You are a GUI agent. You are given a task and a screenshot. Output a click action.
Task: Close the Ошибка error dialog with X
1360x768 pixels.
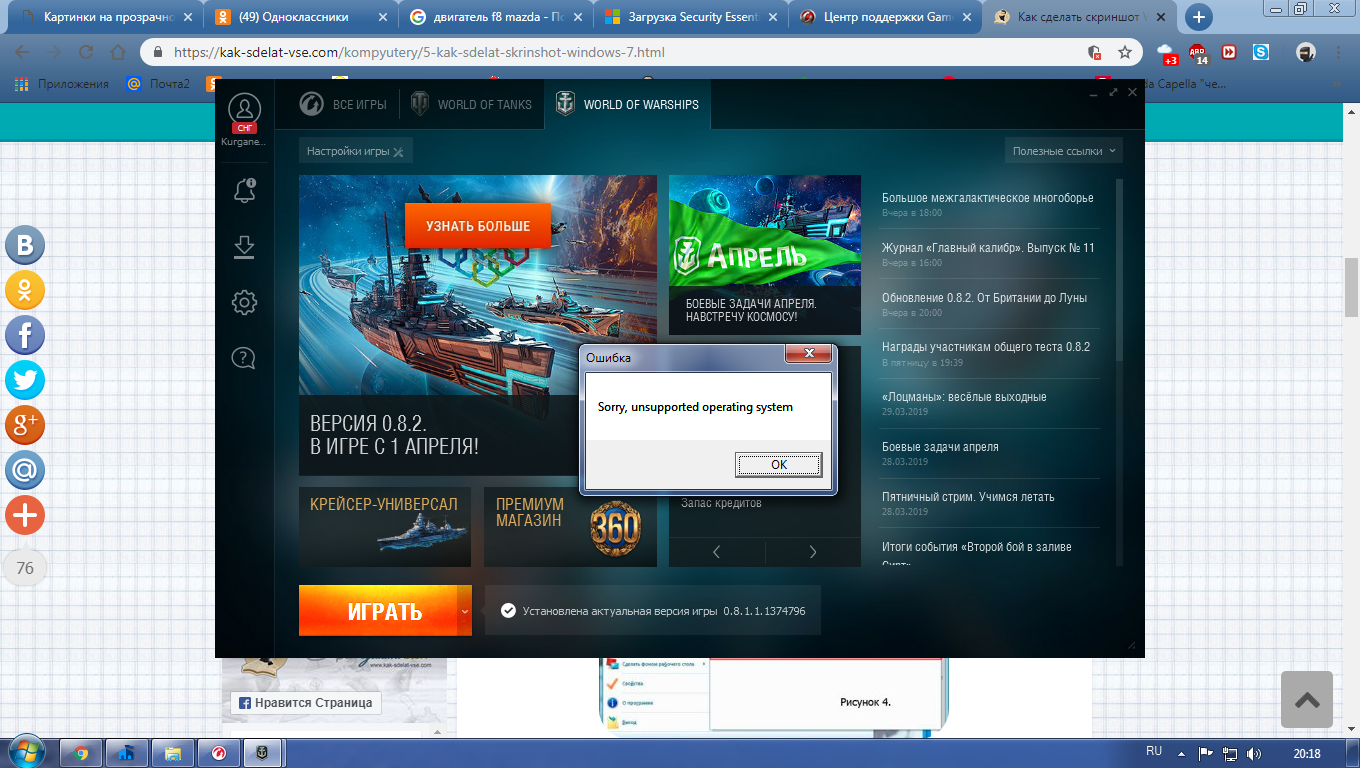point(808,354)
